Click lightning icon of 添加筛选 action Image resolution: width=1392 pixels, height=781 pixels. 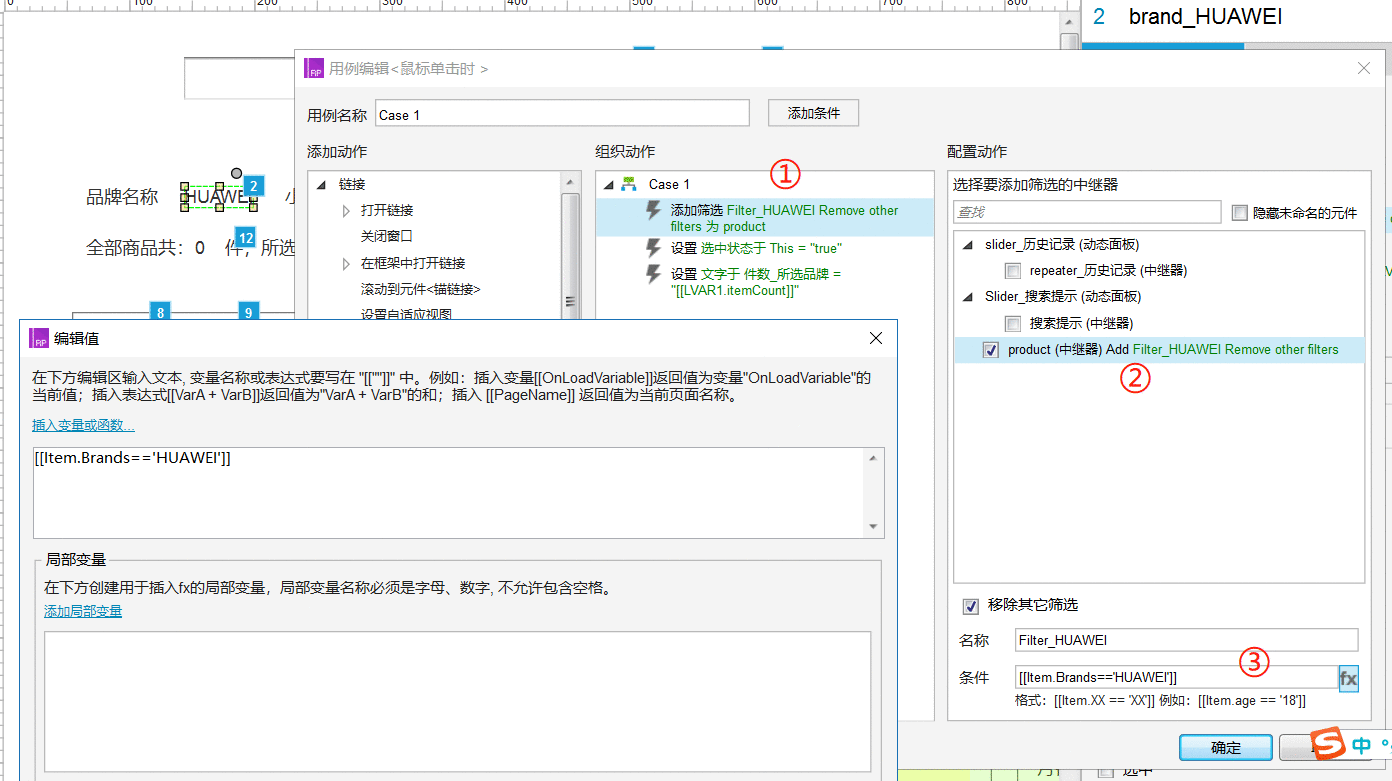pyautogui.click(x=654, y=211)
